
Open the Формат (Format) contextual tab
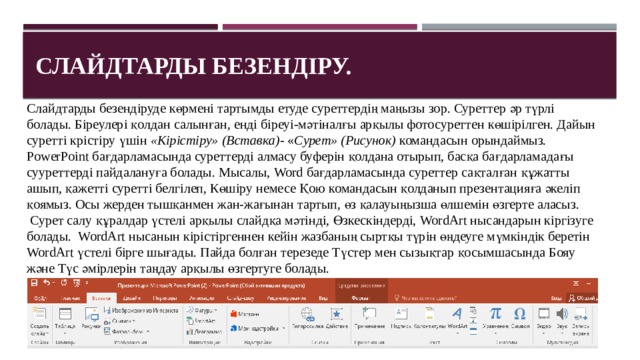click(360, 298)
